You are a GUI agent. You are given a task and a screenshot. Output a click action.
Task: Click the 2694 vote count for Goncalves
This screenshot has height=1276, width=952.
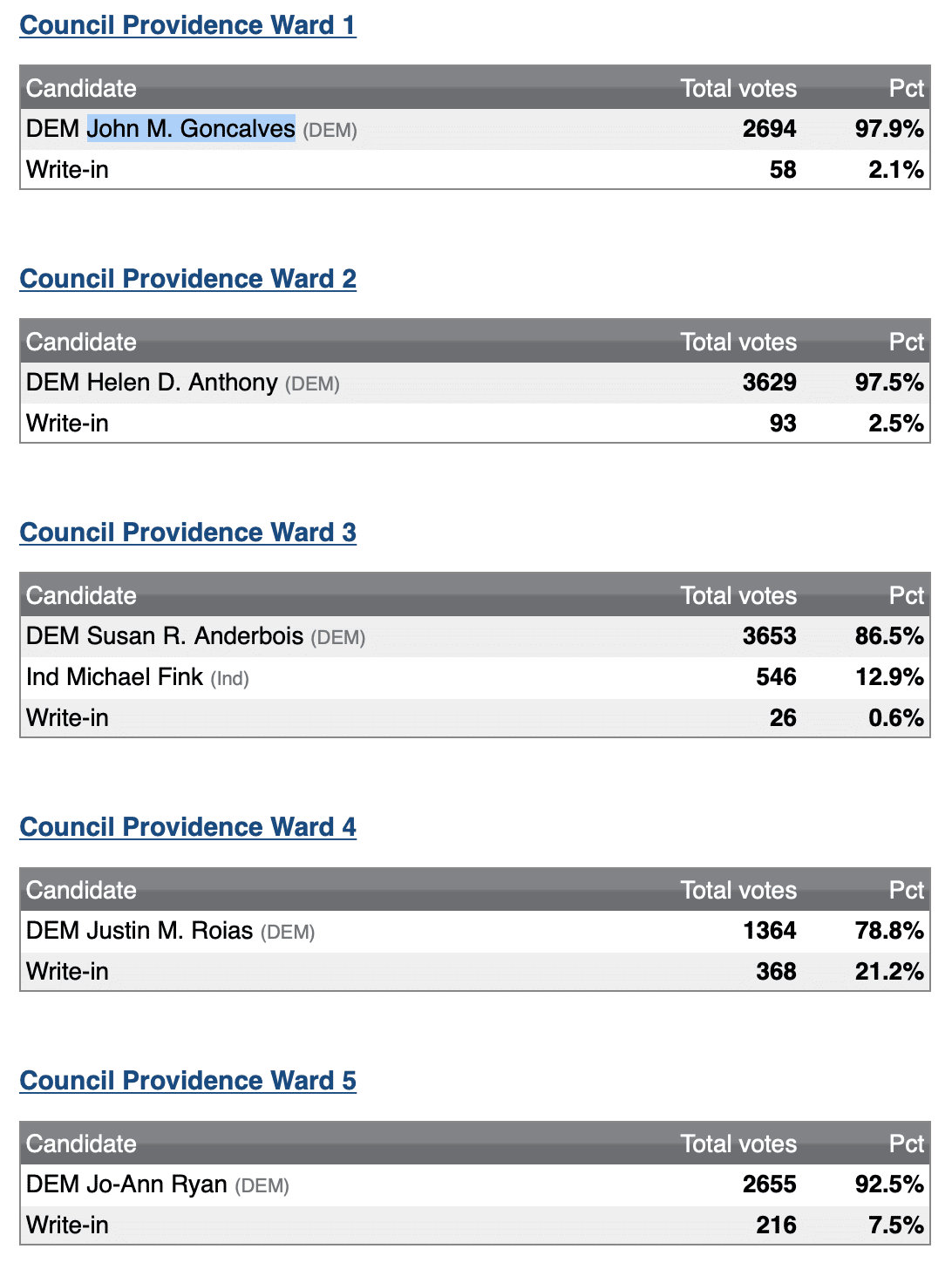point(769,129)
